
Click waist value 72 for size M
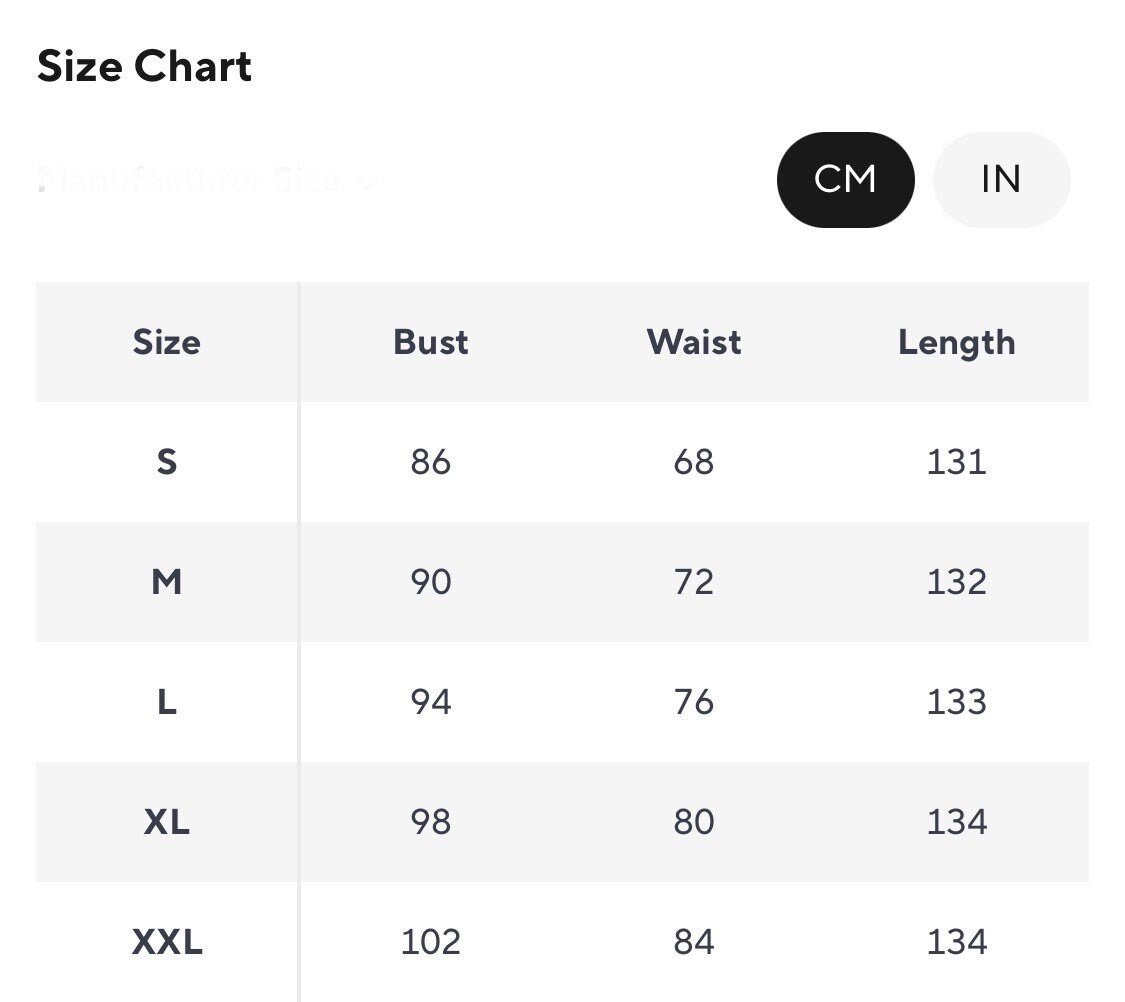(x=694, y=582)
